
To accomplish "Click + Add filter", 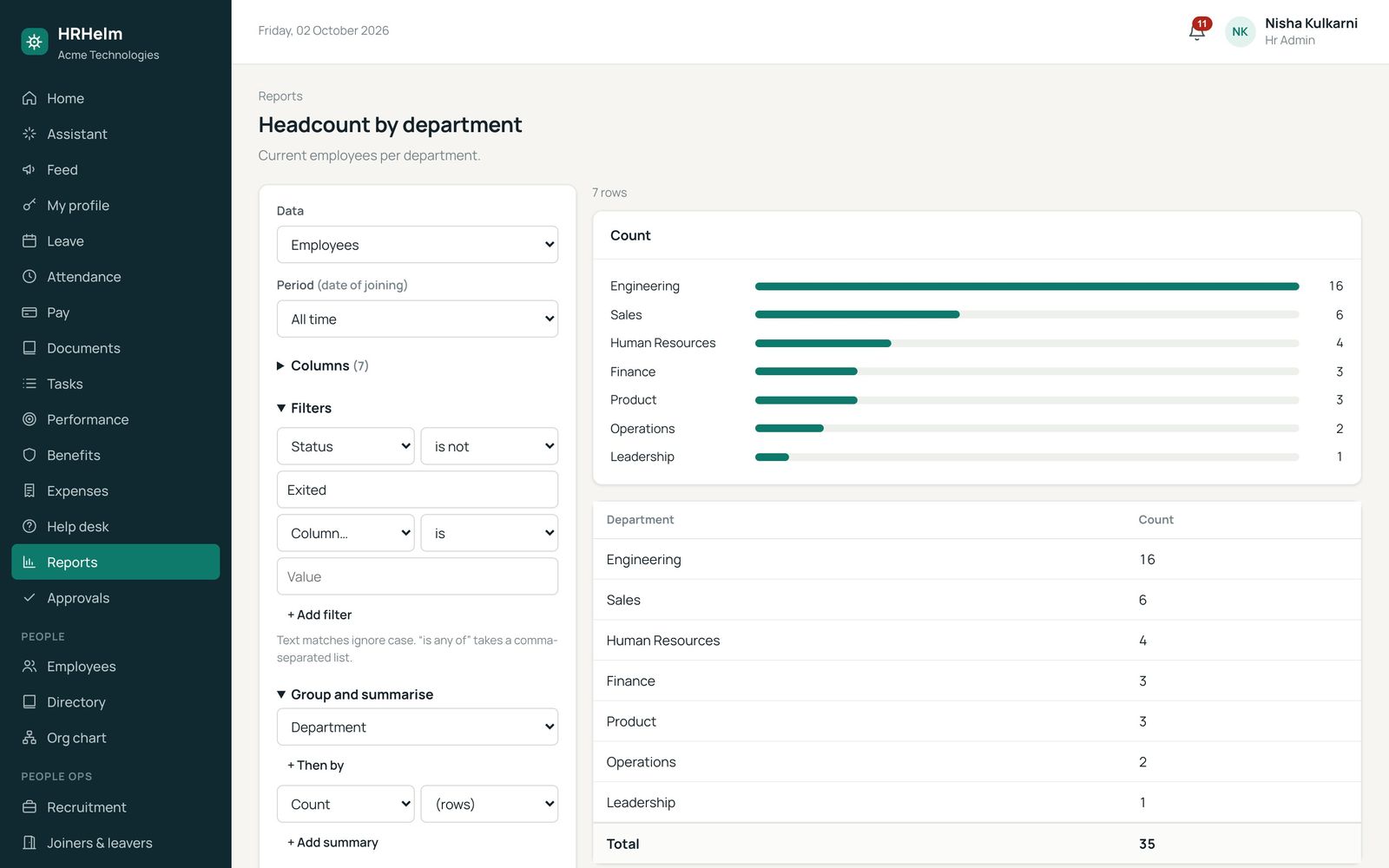I will tap(319, 615).
